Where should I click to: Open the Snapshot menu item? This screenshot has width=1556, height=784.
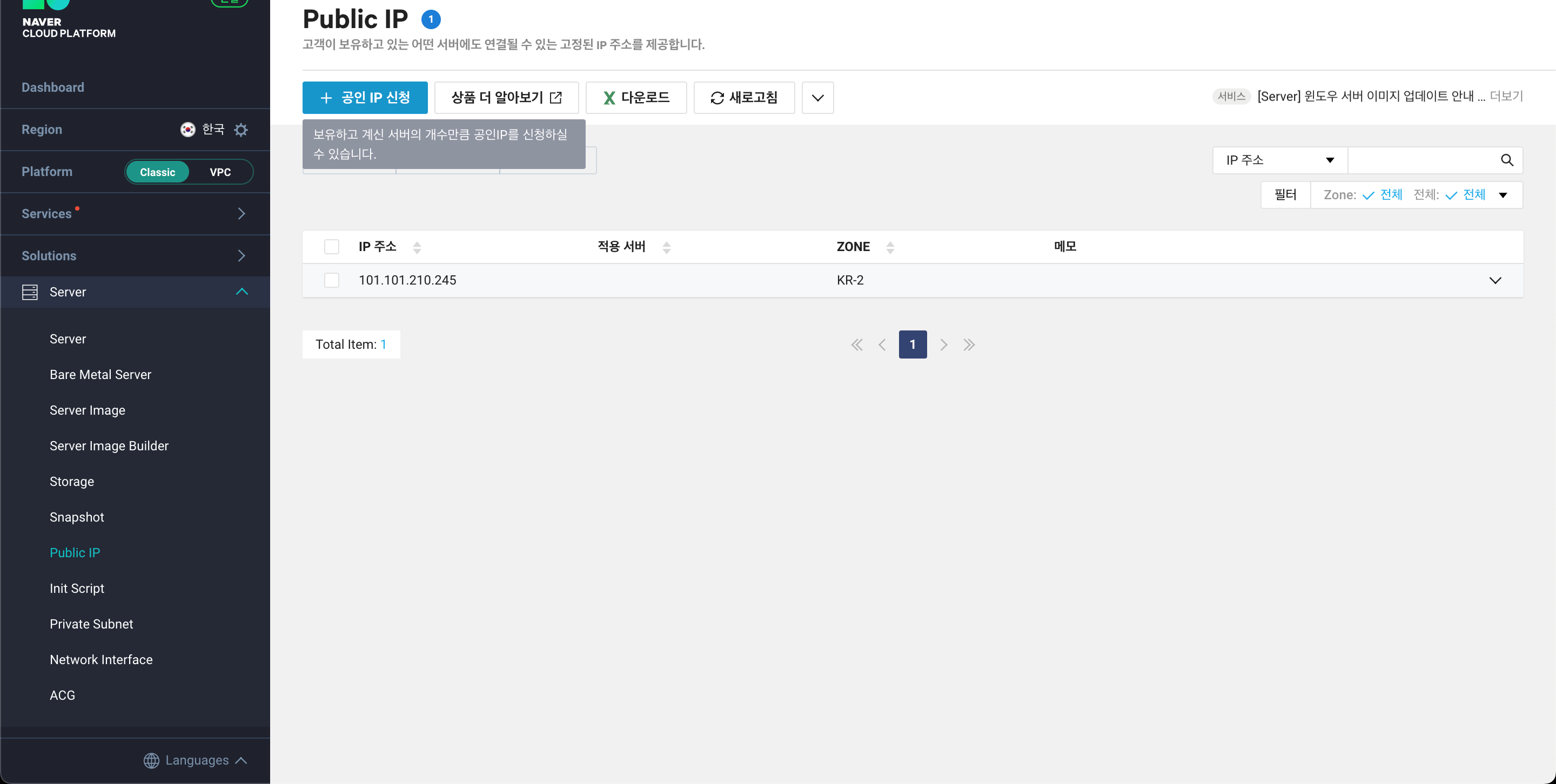pos(77,517)
